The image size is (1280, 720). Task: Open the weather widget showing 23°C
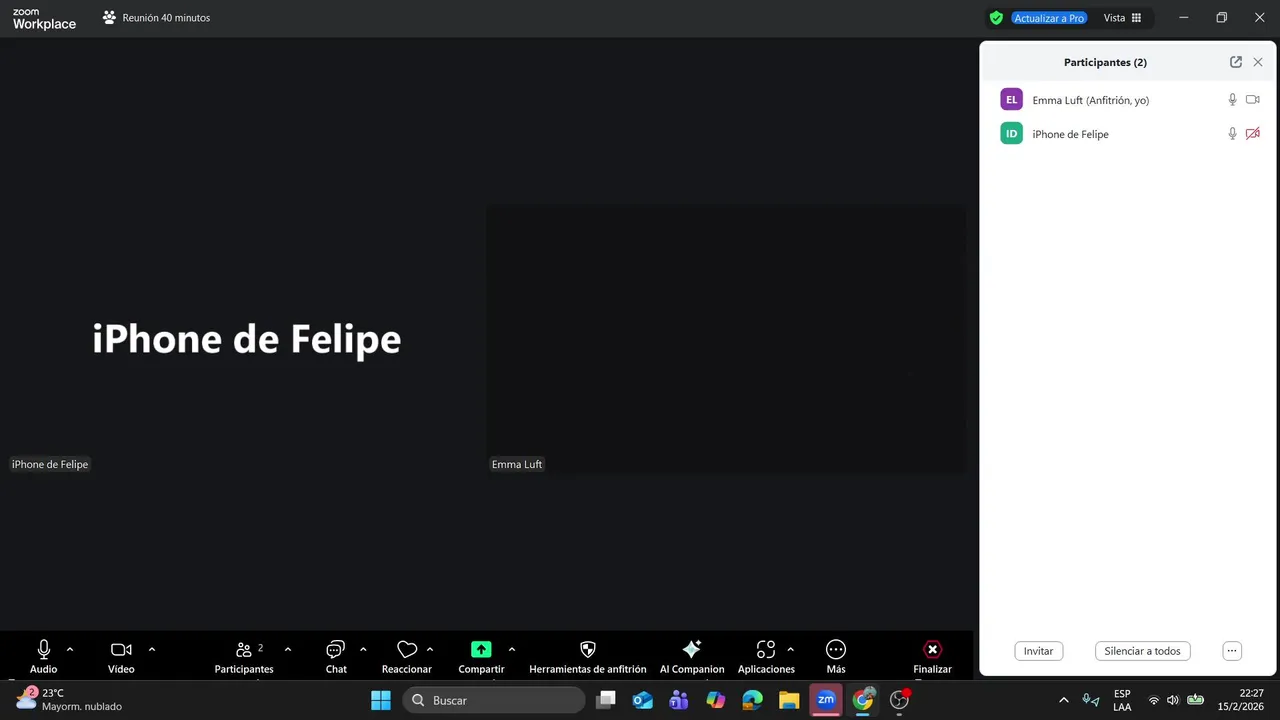coord(68,699)
